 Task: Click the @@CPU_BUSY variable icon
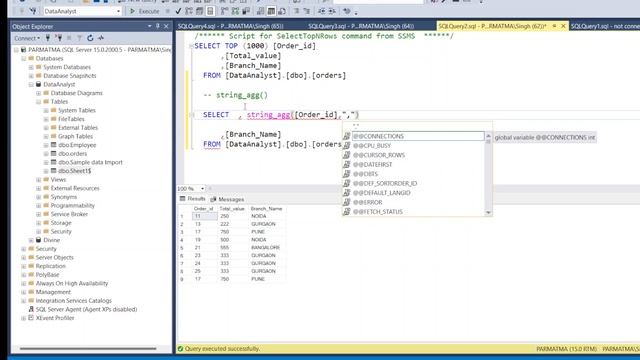click(347, 146)
